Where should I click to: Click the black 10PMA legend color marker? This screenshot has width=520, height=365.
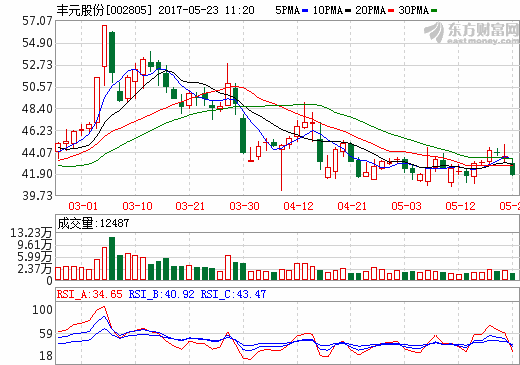348,11
